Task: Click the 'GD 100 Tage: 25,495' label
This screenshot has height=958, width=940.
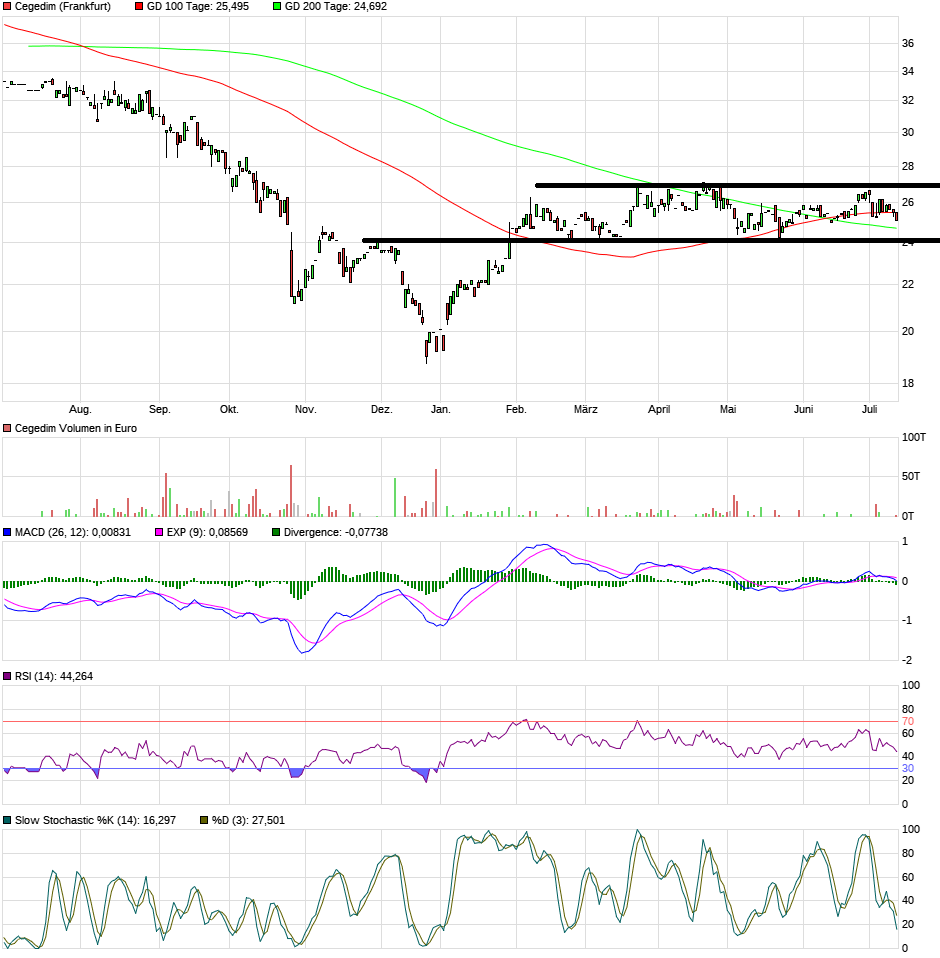Action: pyautogui.click(x=198, y=6)
